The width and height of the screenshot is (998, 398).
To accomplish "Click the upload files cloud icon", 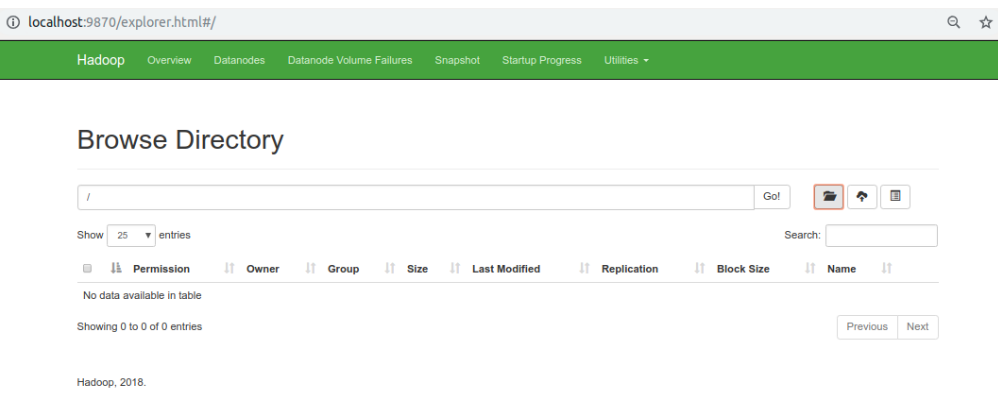I will click(x=862, y=197).
